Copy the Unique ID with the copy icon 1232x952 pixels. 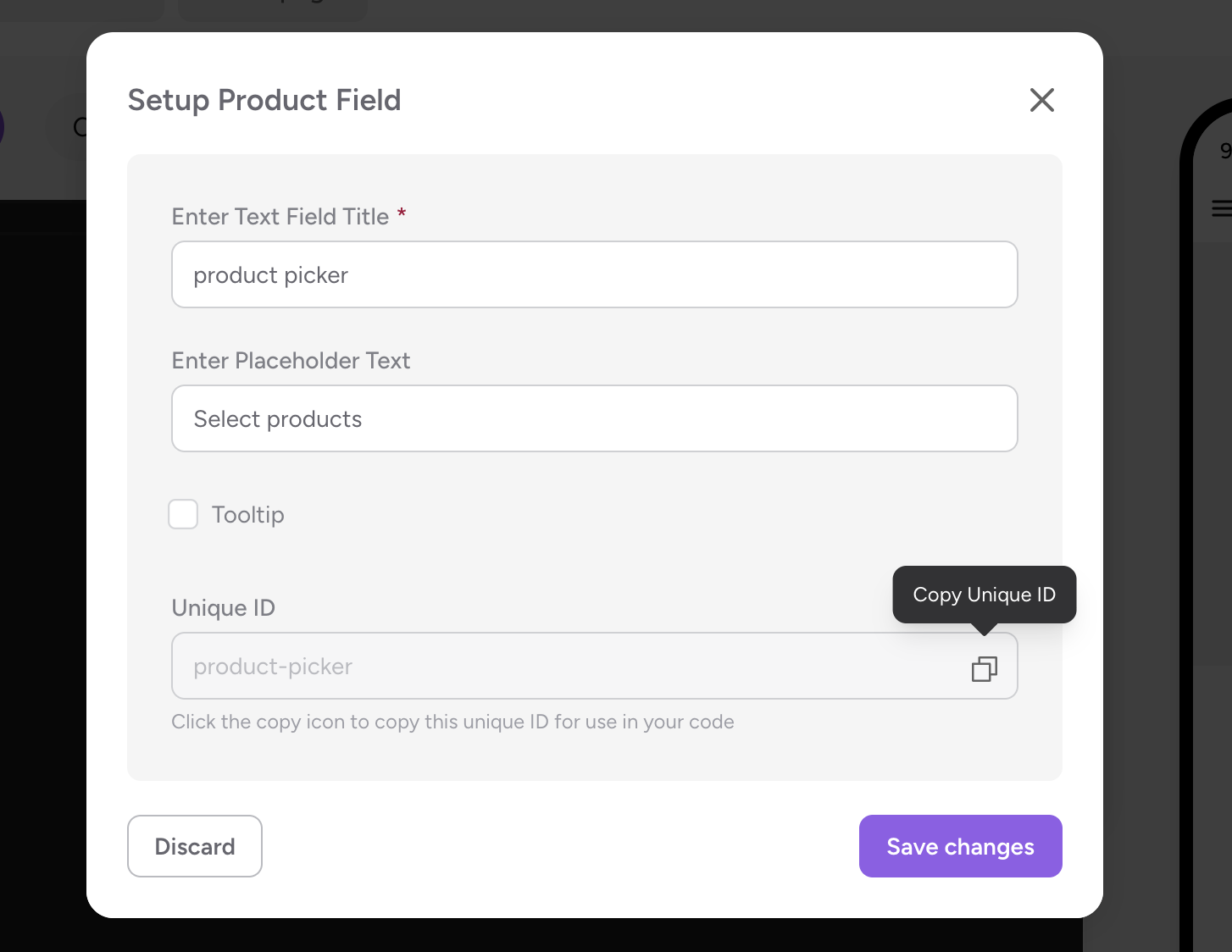point(984,669)
